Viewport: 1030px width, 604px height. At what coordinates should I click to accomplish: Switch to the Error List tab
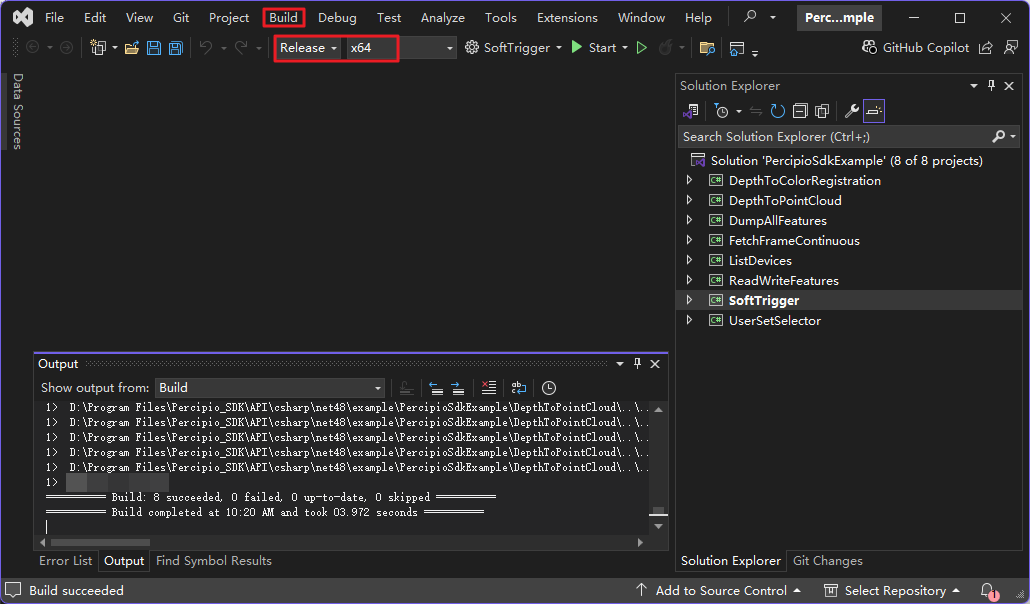click(x=66, y=561)
